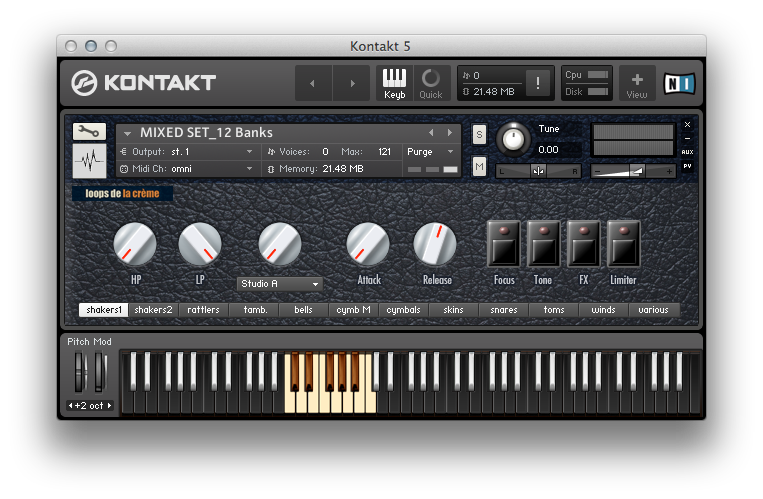
Task: Solo the instrument with S button
Action: pyautogui.click(x=479, y=134)
